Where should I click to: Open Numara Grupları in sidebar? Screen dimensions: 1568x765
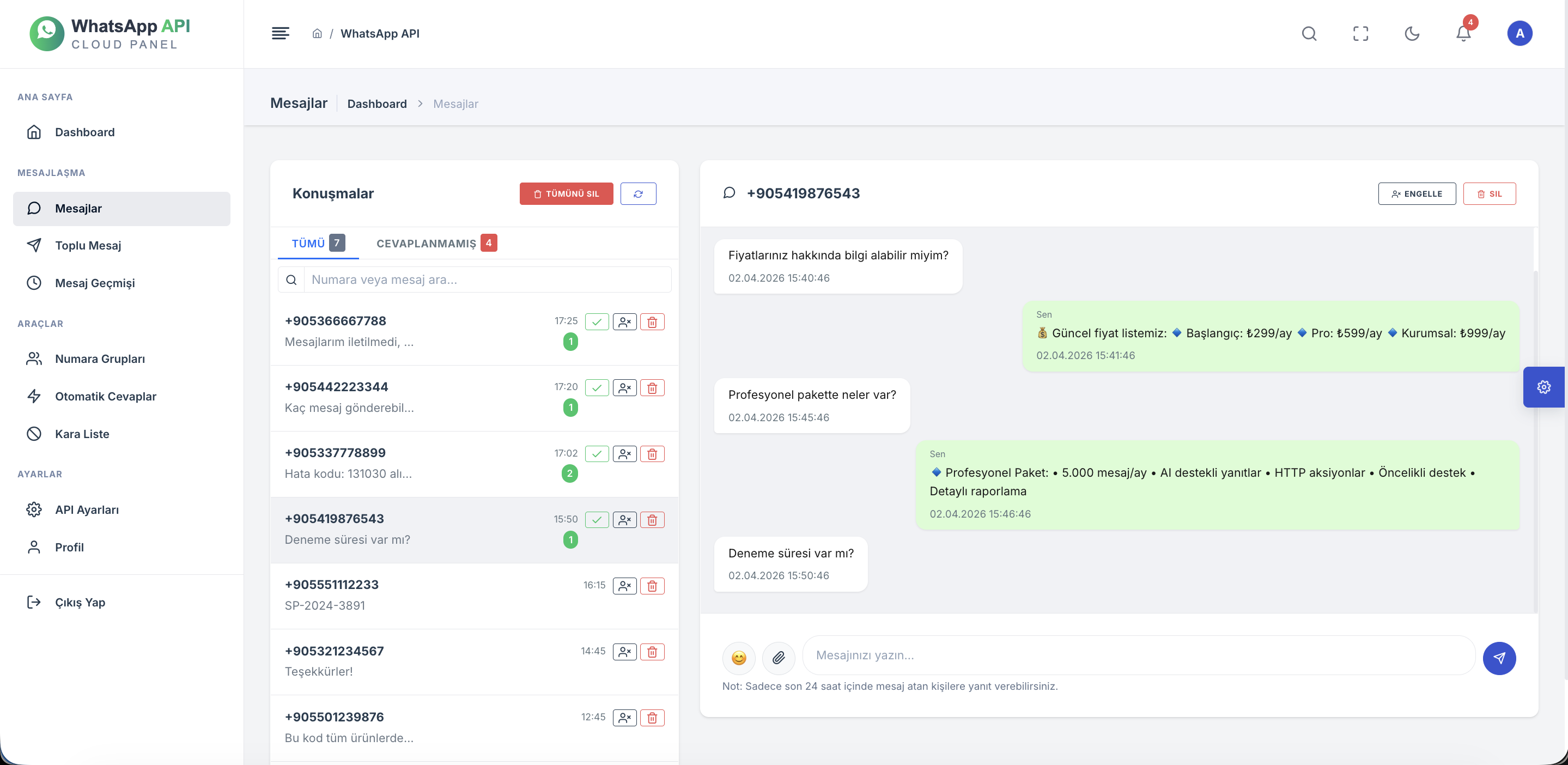click(121, 359)
